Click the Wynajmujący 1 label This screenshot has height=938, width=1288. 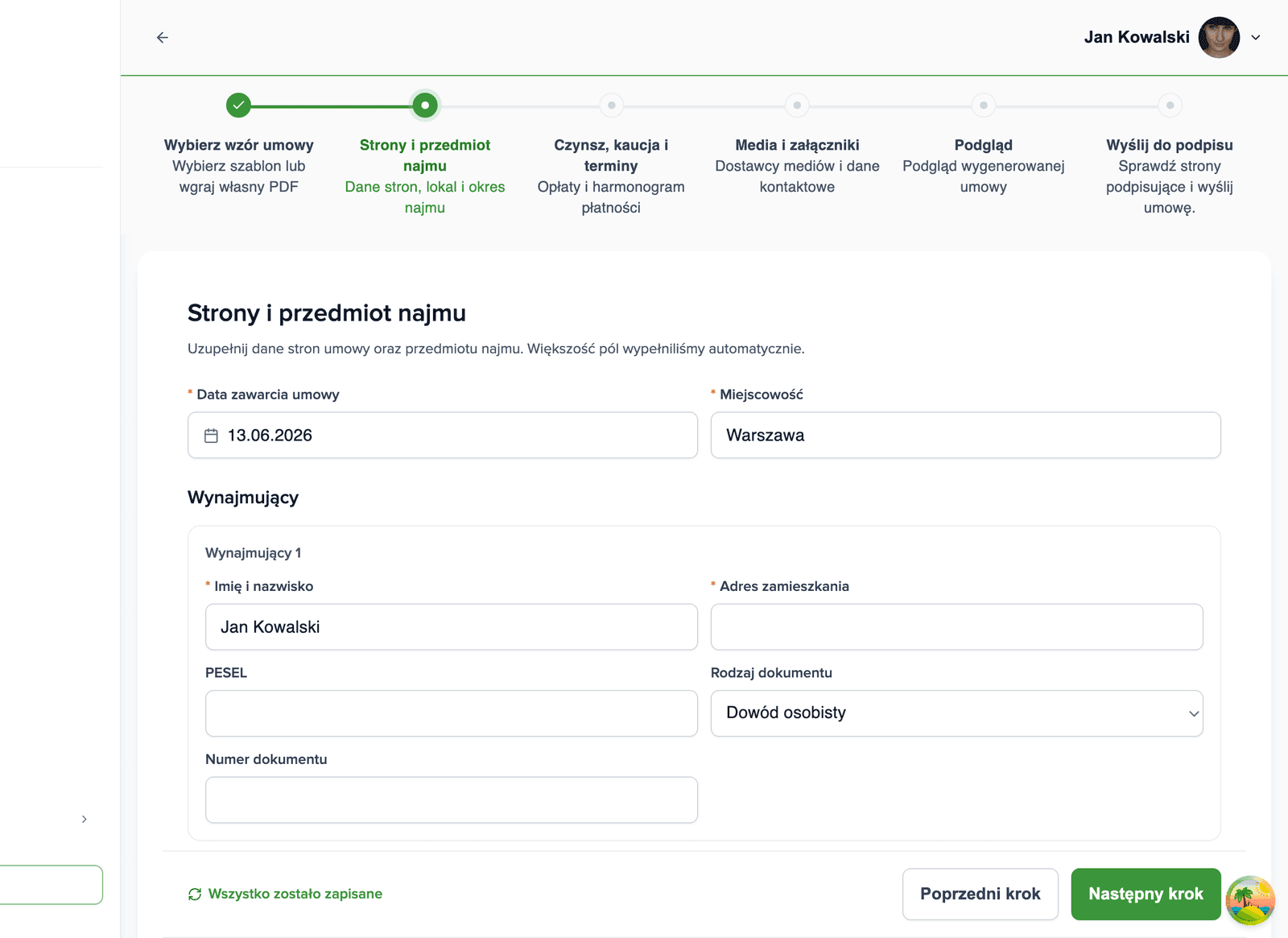254,553
